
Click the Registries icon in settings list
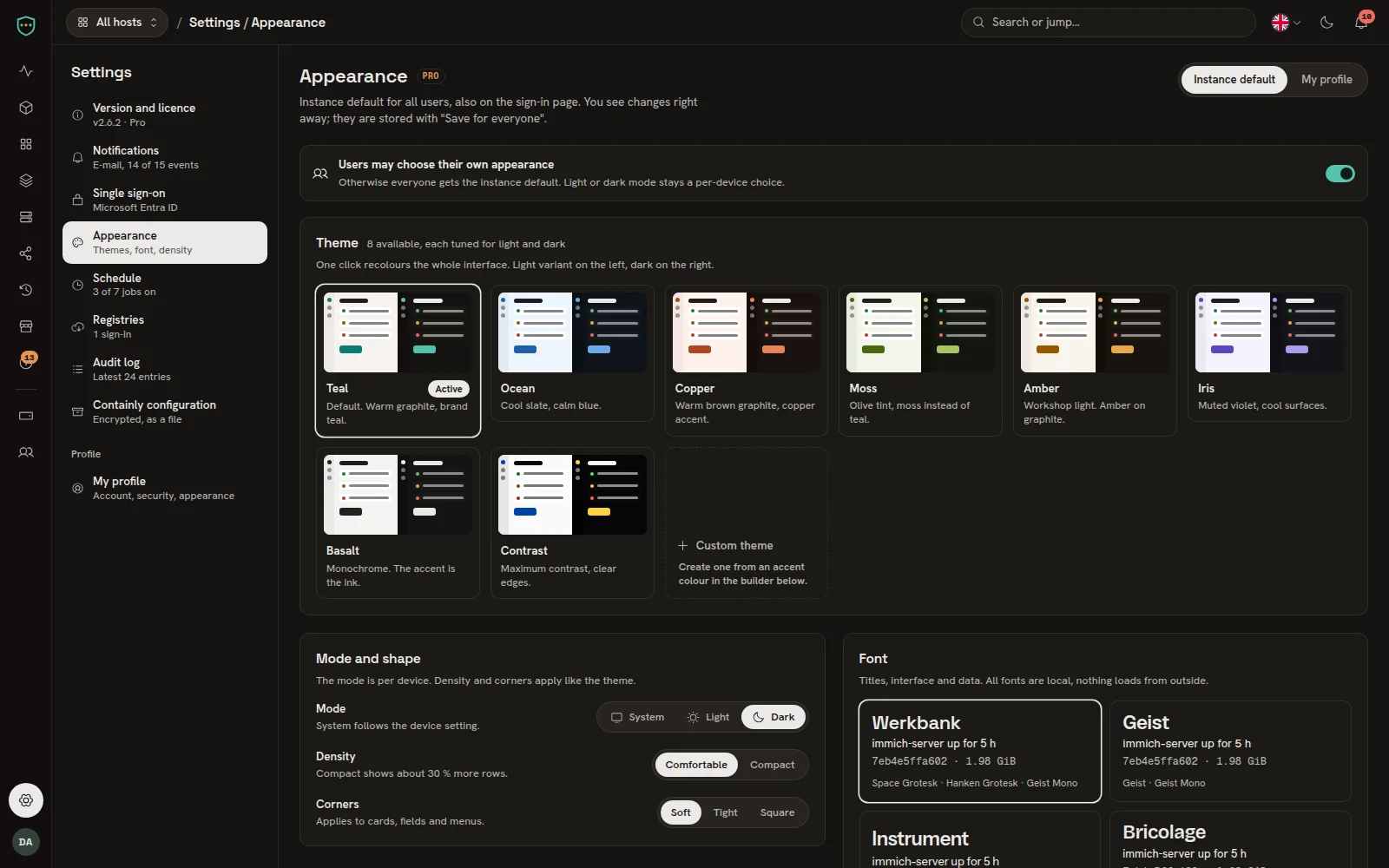click(77, 327)
